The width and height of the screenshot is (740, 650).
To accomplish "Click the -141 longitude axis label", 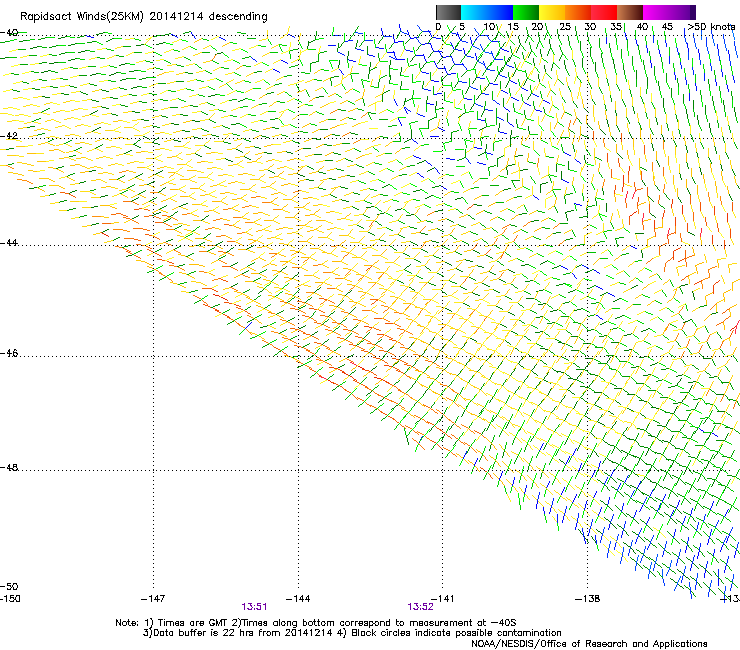I will (443, 599).
